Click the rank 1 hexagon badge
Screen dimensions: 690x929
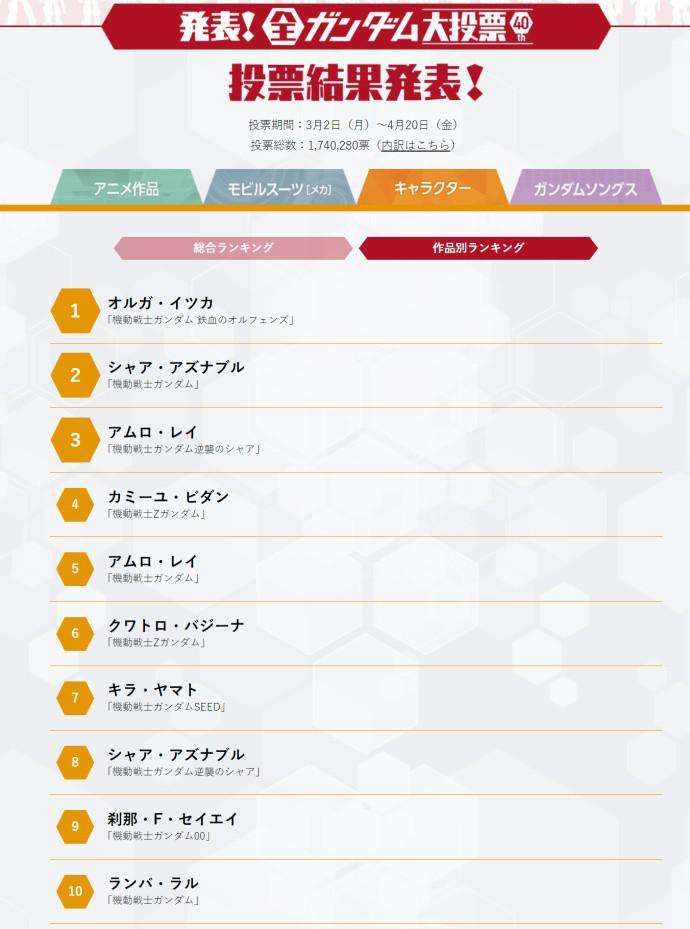pos(75,311)
